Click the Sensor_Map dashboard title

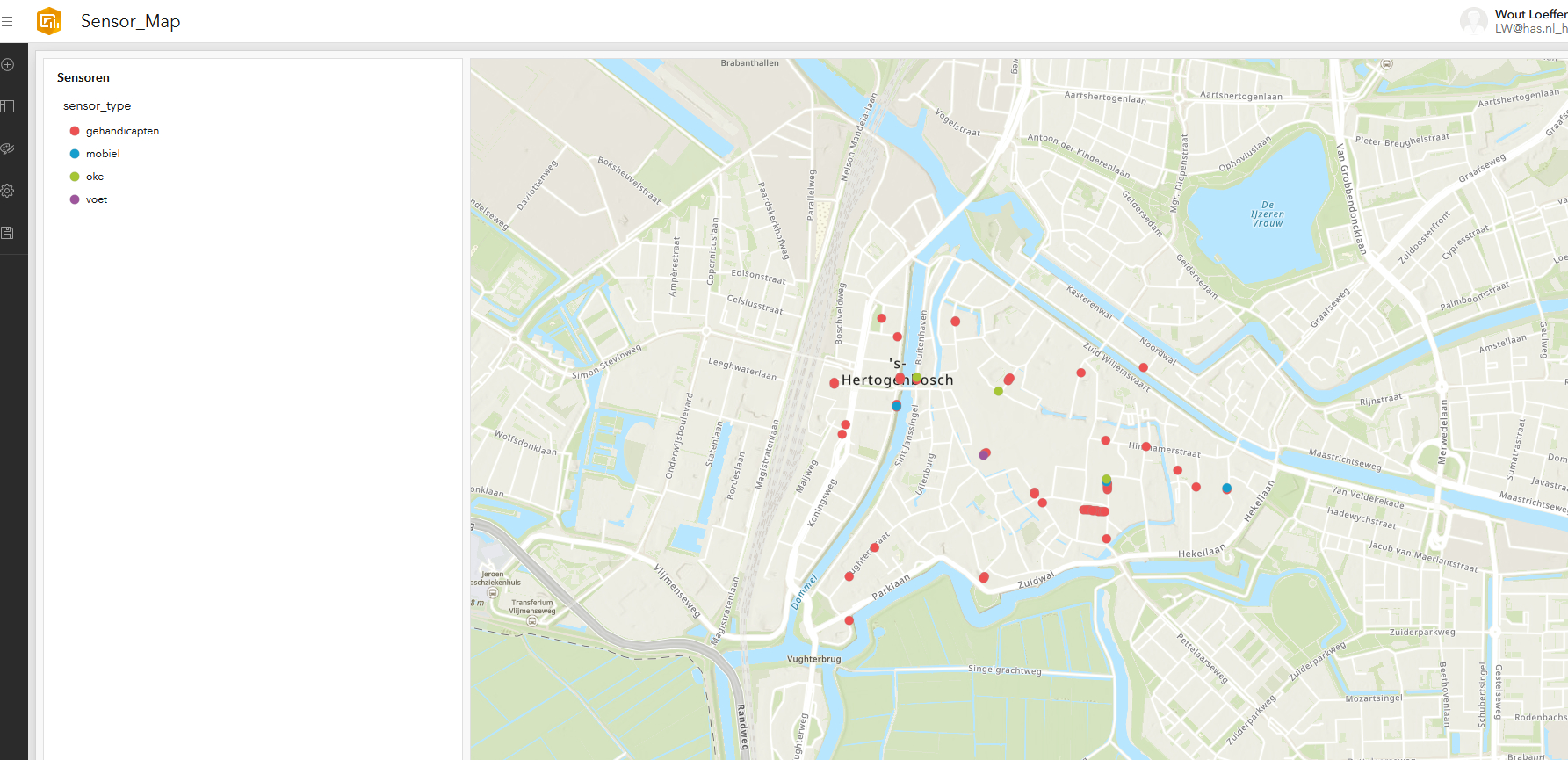click(130, 21)
